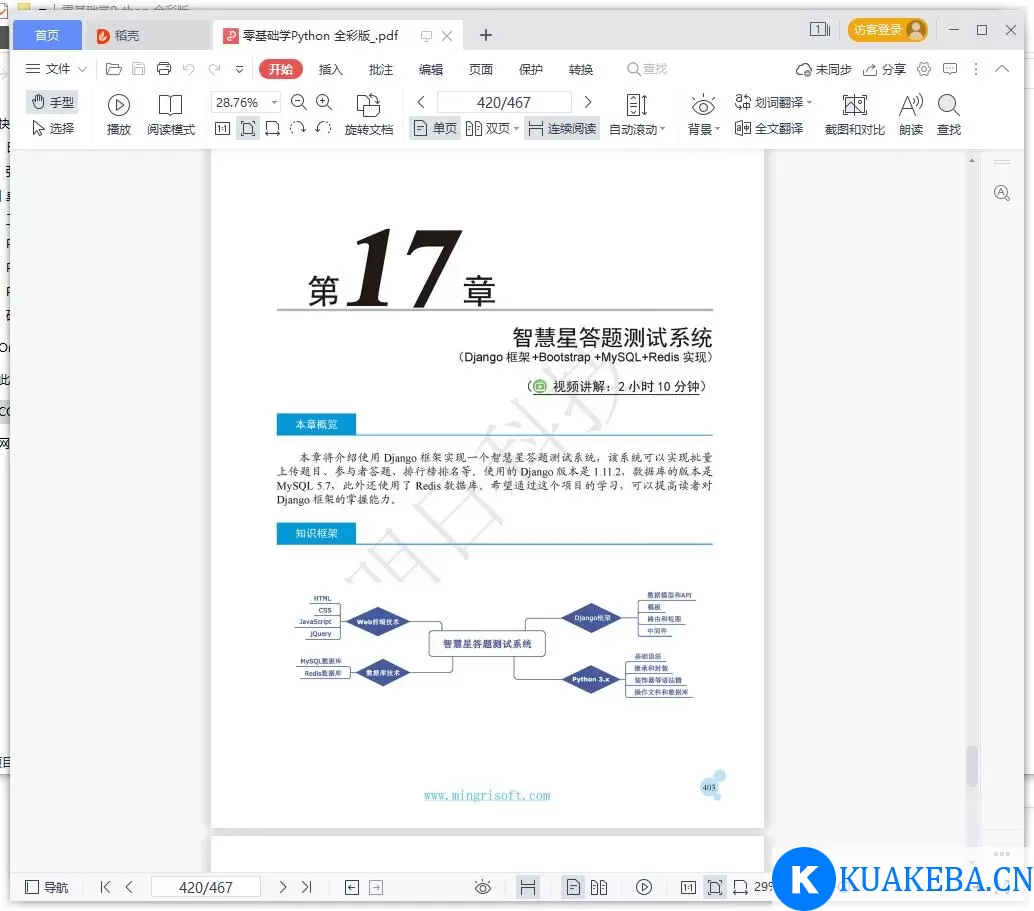
Task: Select the 批注 ribbon tab
Action: tap(380, 69)
